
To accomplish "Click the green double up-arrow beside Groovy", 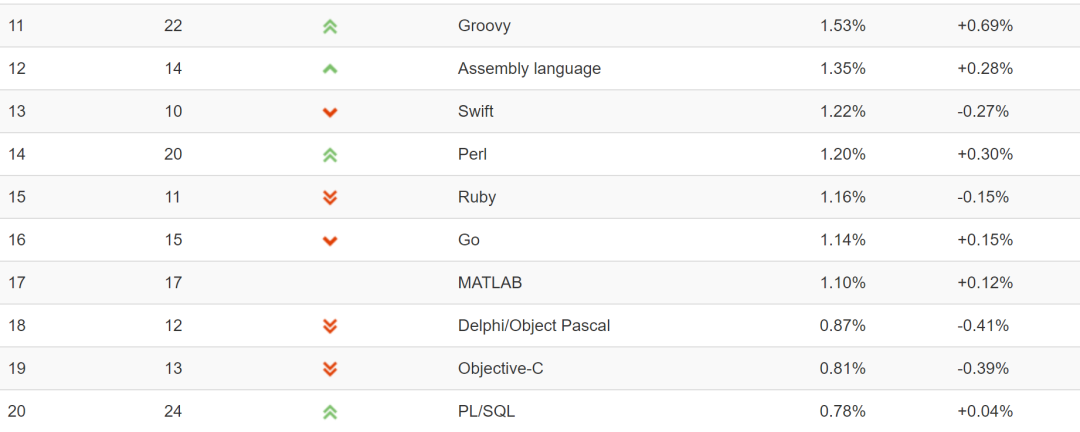I will 330,27.
